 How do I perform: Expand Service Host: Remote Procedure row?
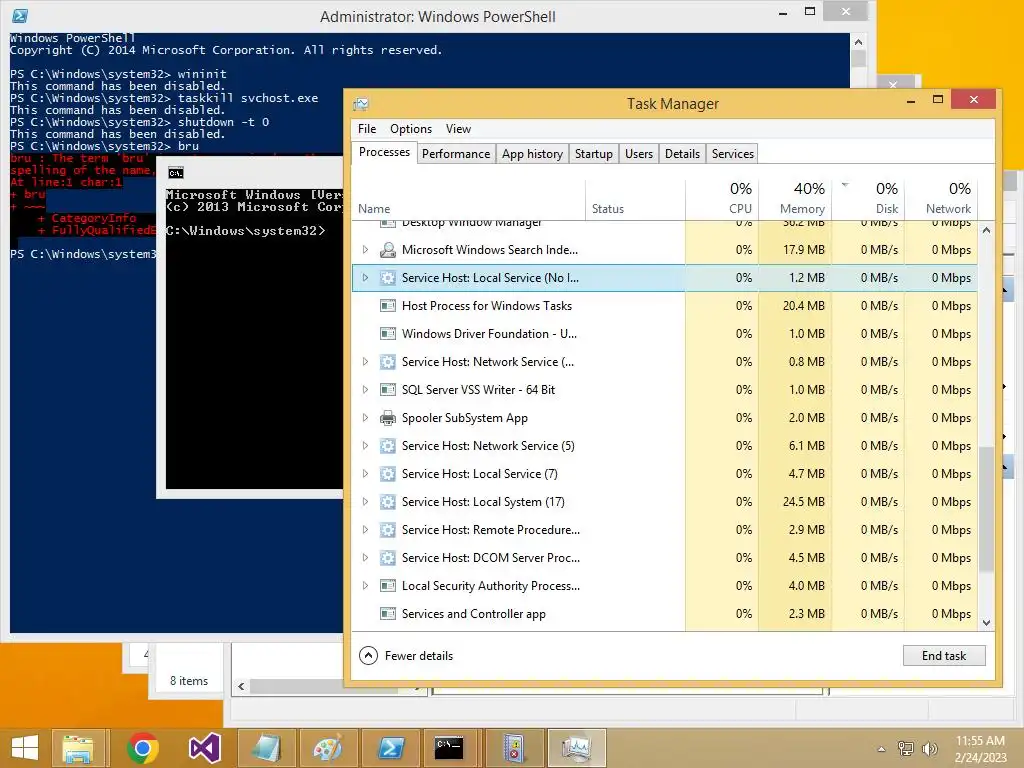pos(365,530)
